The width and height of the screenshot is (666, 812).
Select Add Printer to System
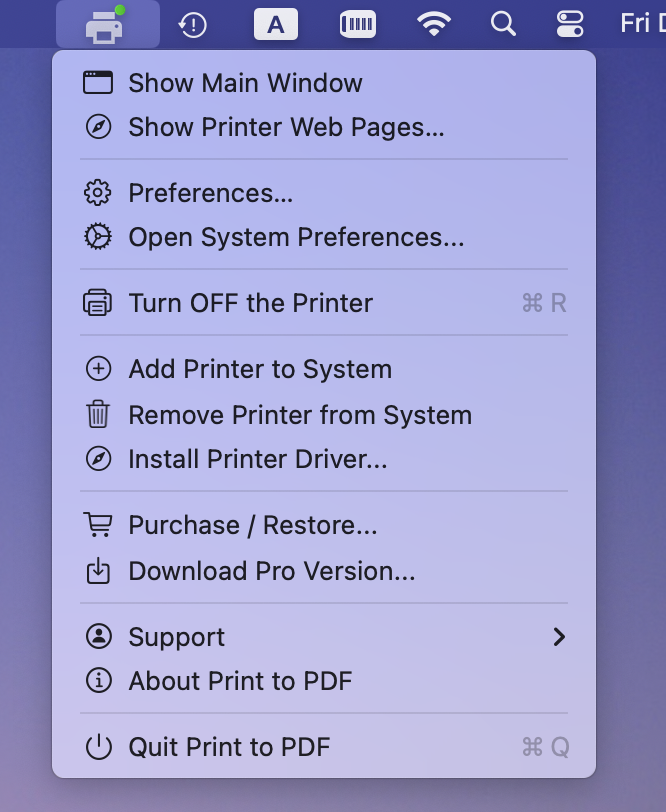click(324, 369)
